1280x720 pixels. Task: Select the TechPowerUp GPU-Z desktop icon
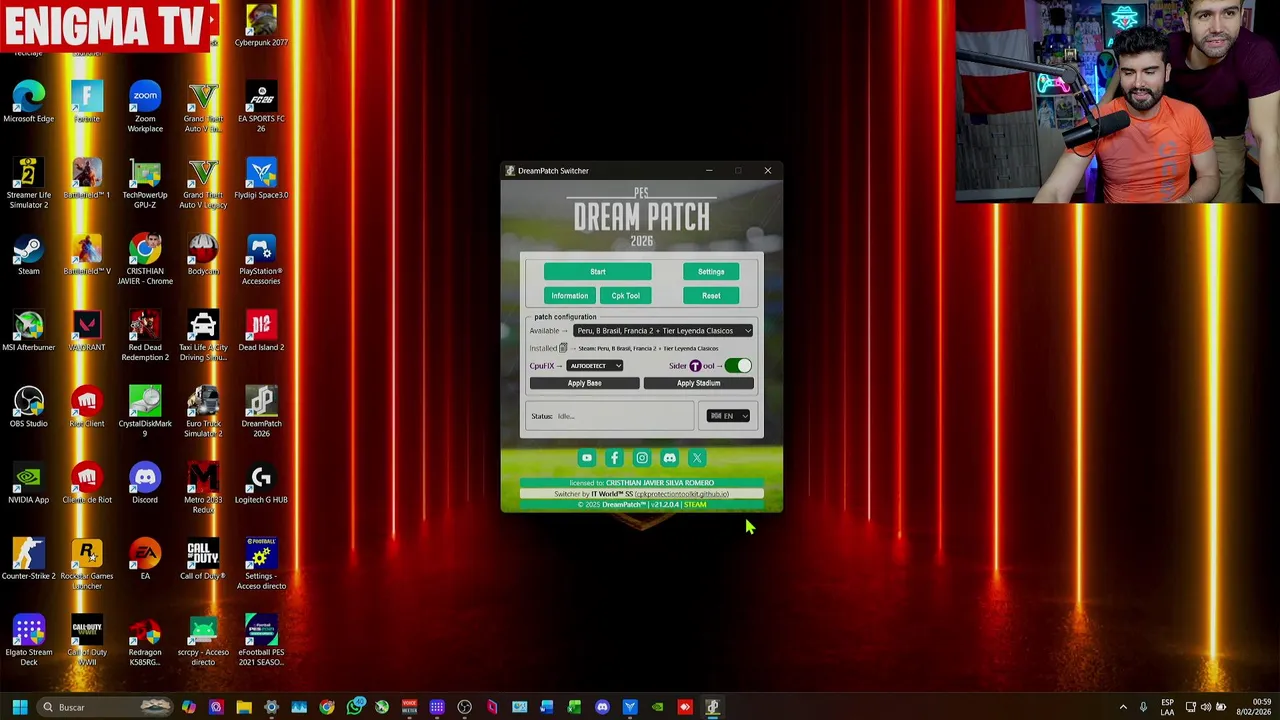pyautogui.click(x=145, y=182)
